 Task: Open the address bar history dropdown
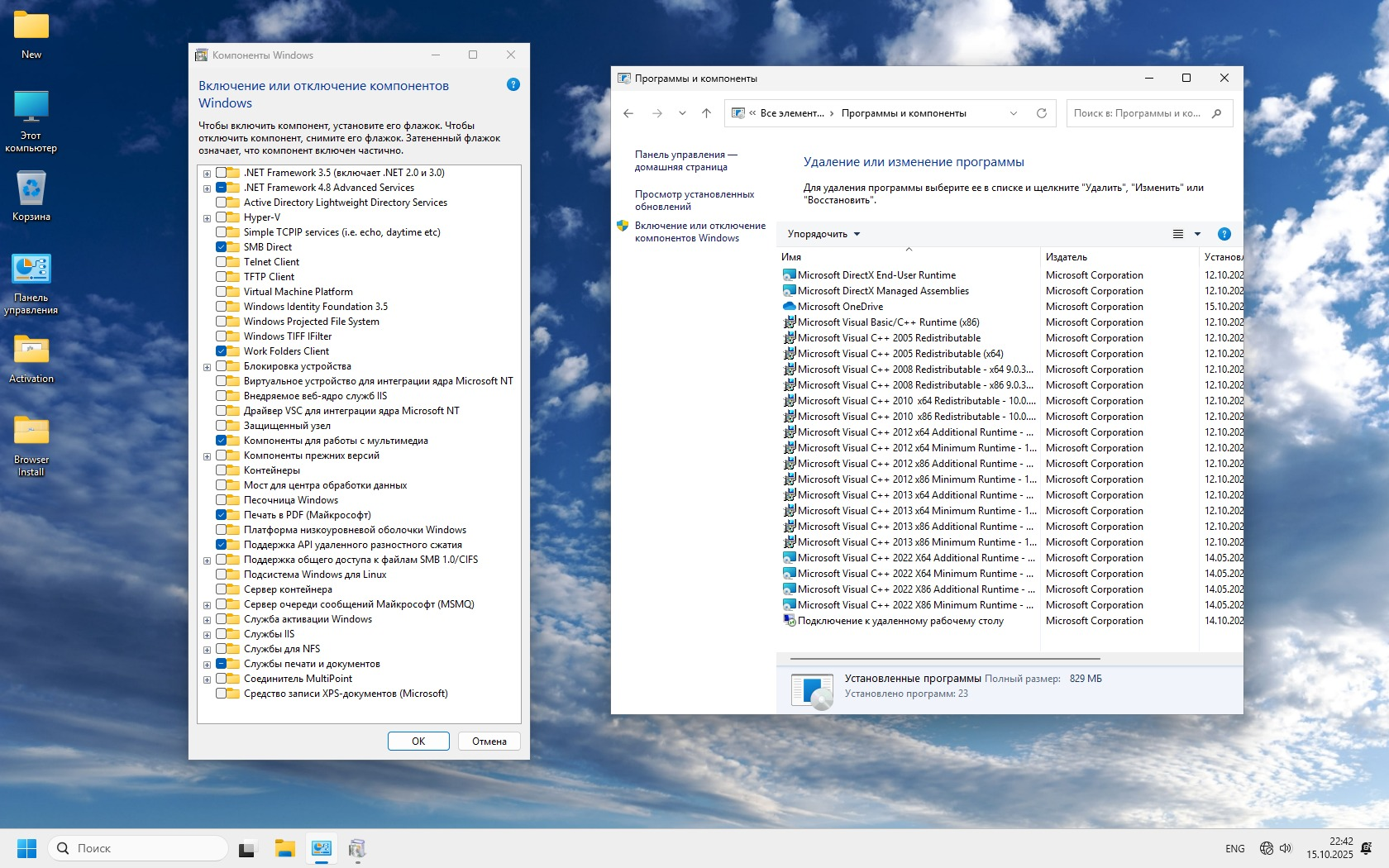(1014, 113)
